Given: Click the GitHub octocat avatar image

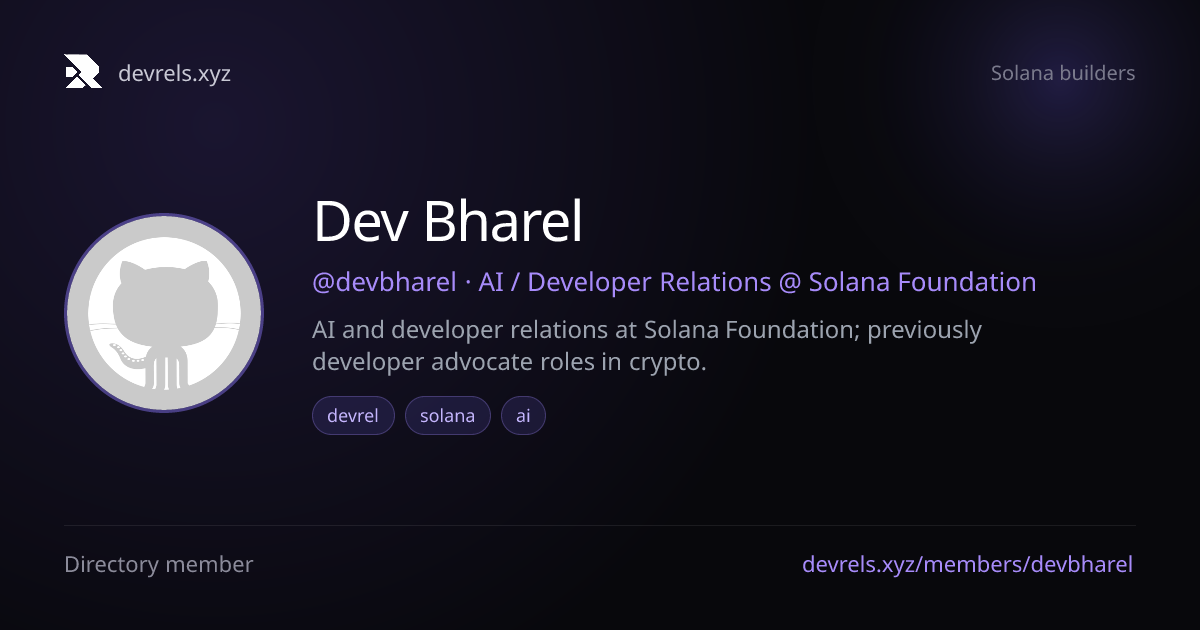Looking at the screenshot, I should click(164, 313).
